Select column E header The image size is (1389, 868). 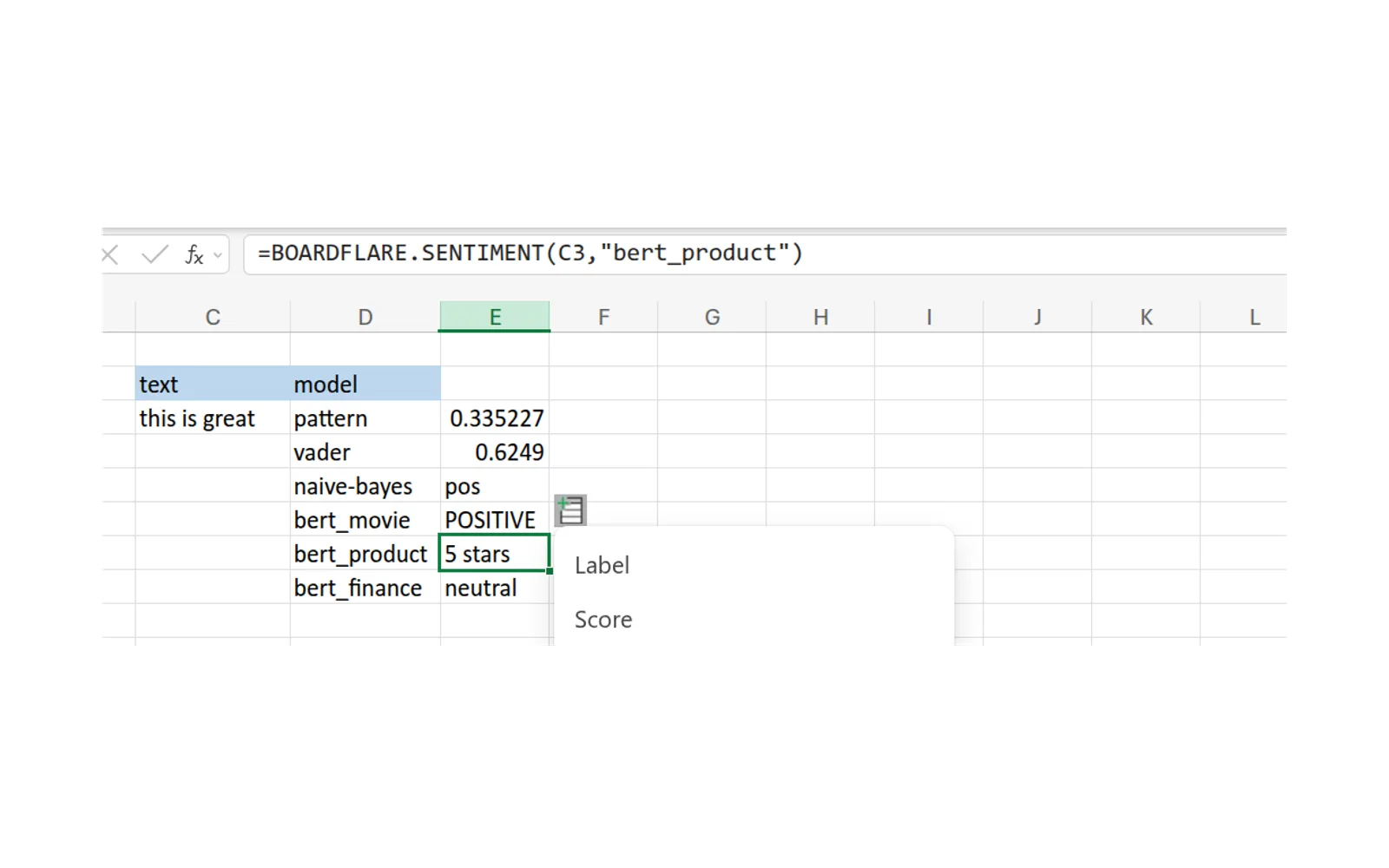[495, 317]
